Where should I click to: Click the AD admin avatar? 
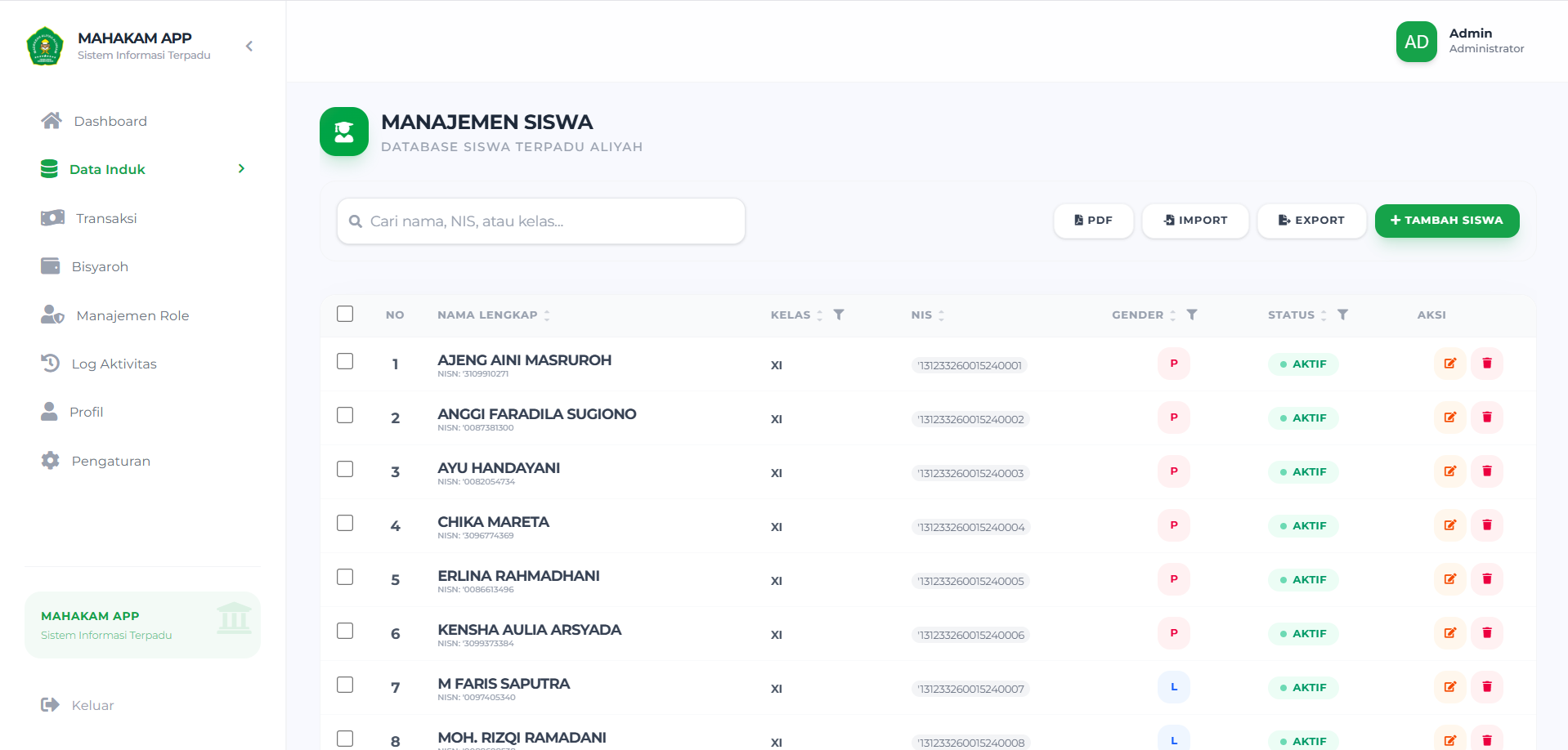[x=1416, y=42]
